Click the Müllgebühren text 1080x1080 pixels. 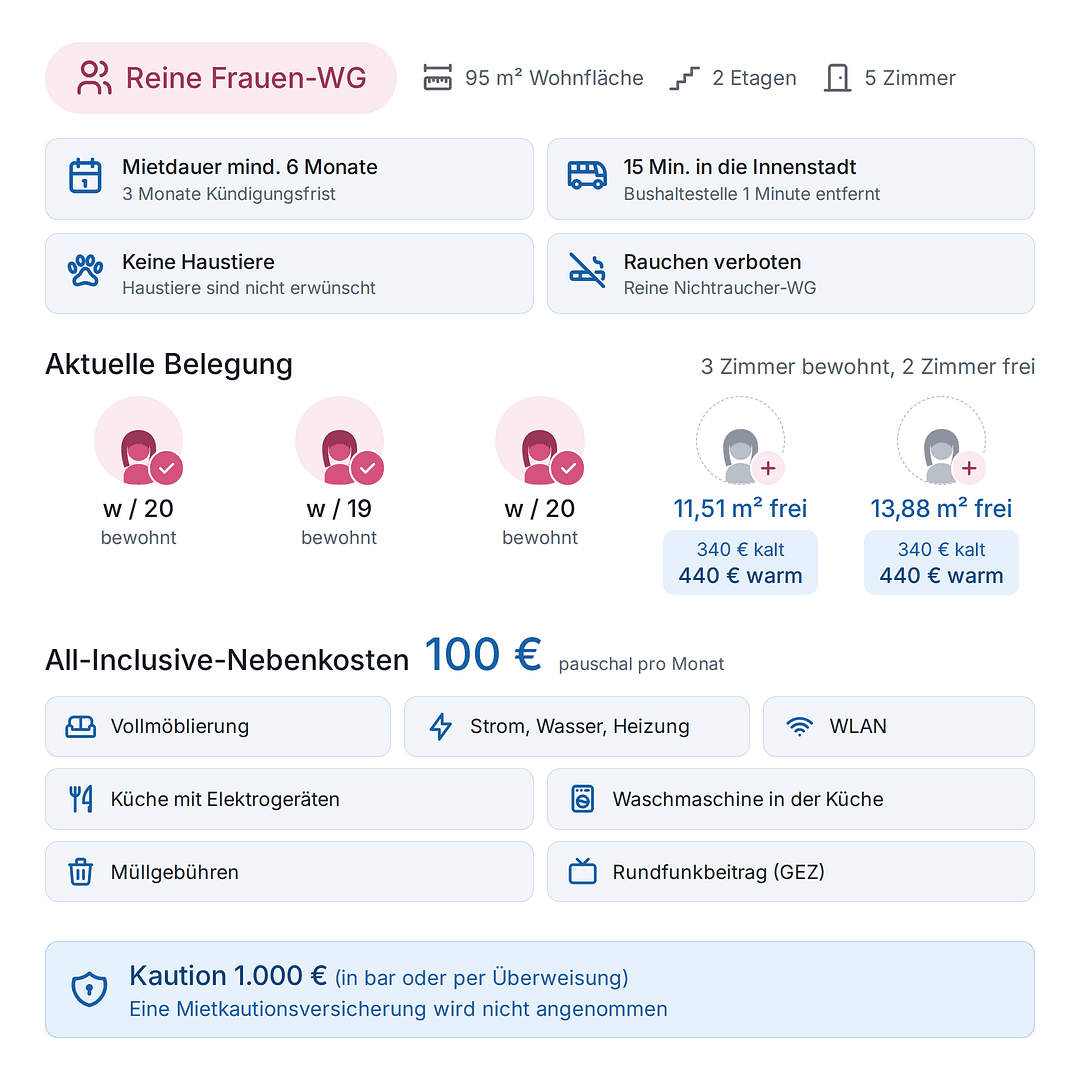coord(175,872)
